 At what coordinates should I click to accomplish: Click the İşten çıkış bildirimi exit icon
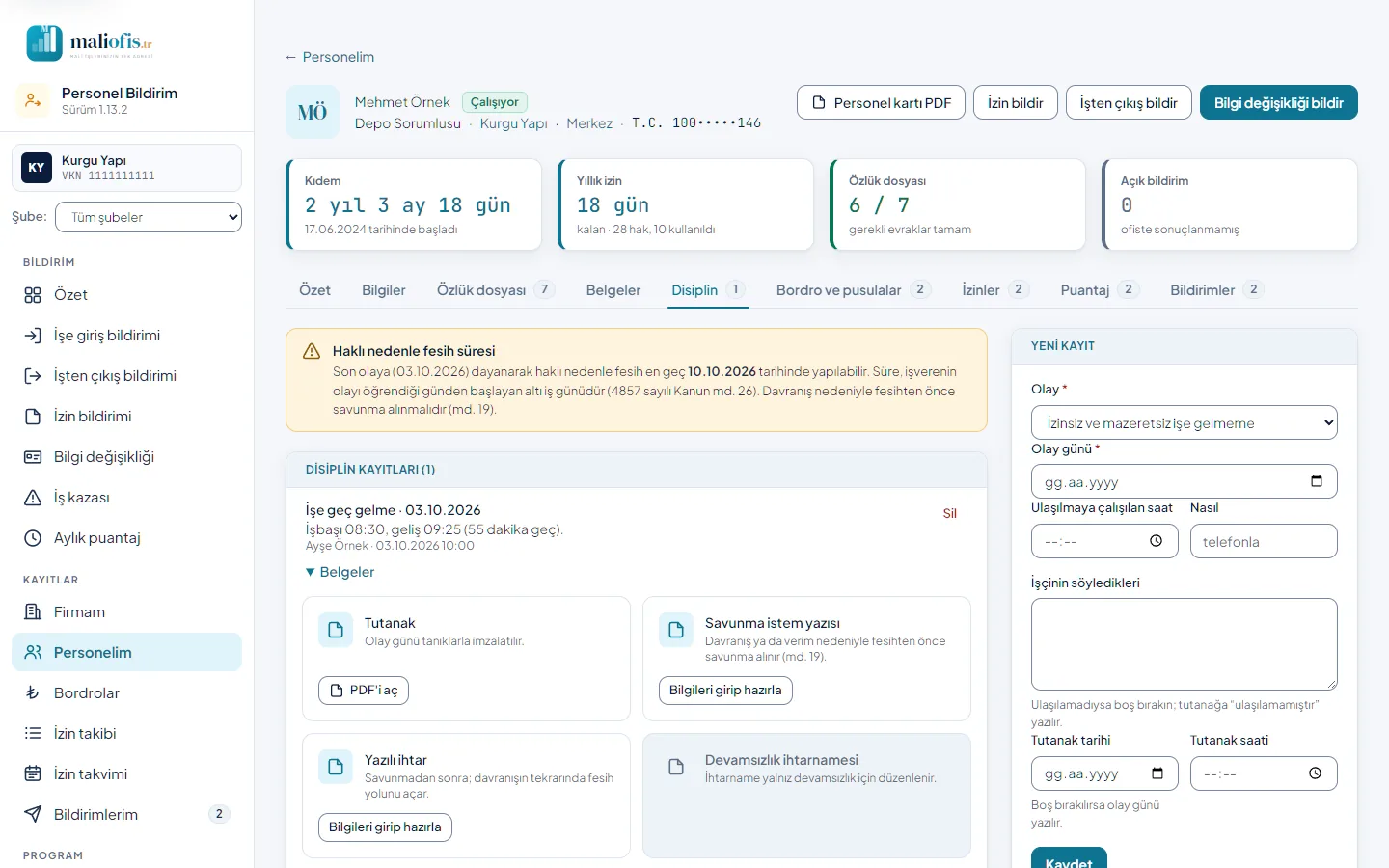(x=33, y=376)
